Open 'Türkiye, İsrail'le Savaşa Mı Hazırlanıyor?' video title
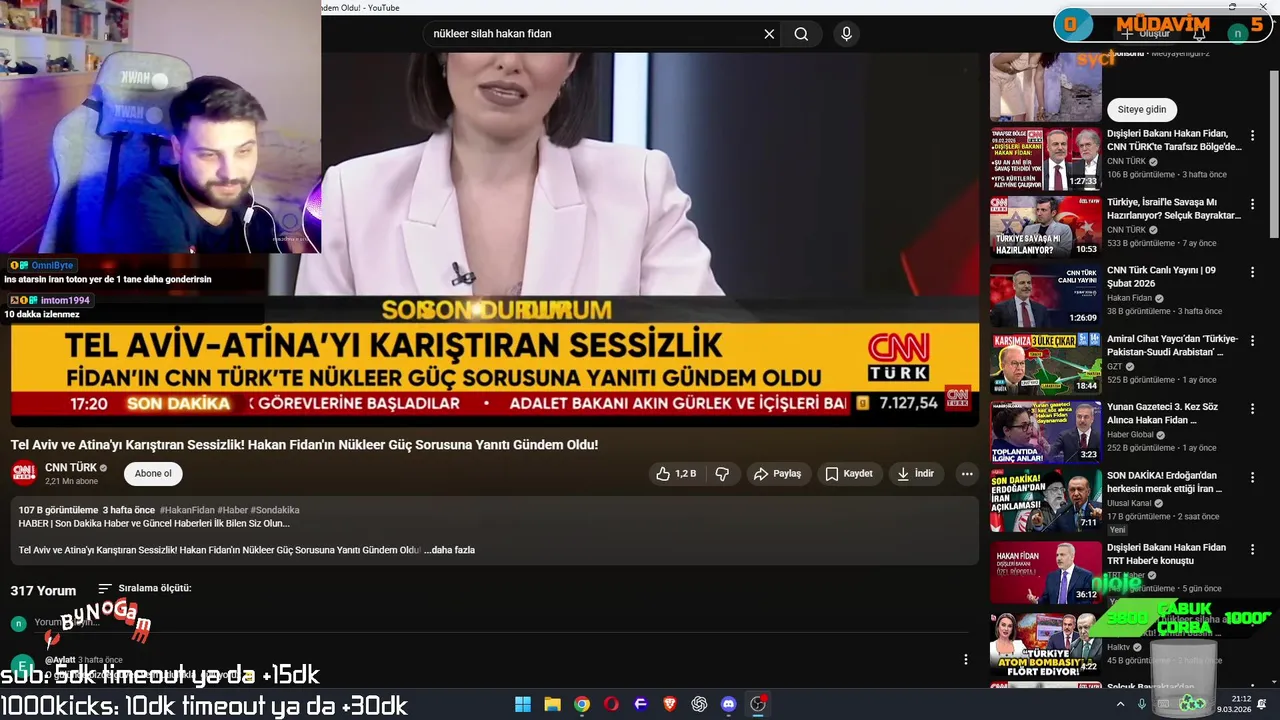This screenshot has height=720, width=1280. click(1174, 208)
